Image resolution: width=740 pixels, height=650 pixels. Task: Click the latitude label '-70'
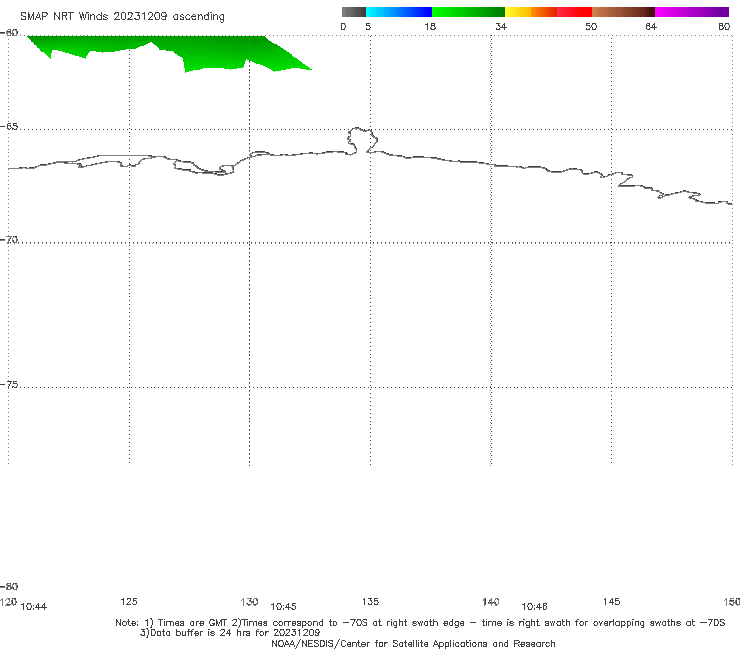coord(9,240)
